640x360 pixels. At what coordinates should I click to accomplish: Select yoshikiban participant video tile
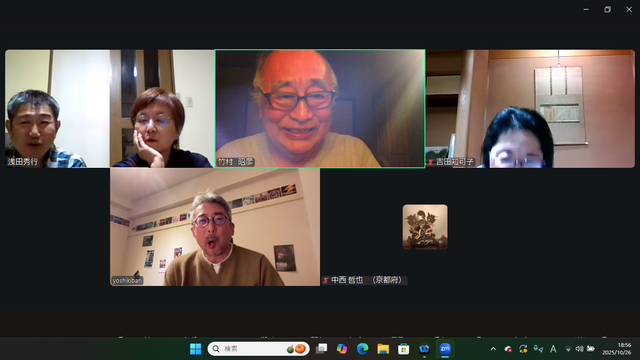click(215, 227)
